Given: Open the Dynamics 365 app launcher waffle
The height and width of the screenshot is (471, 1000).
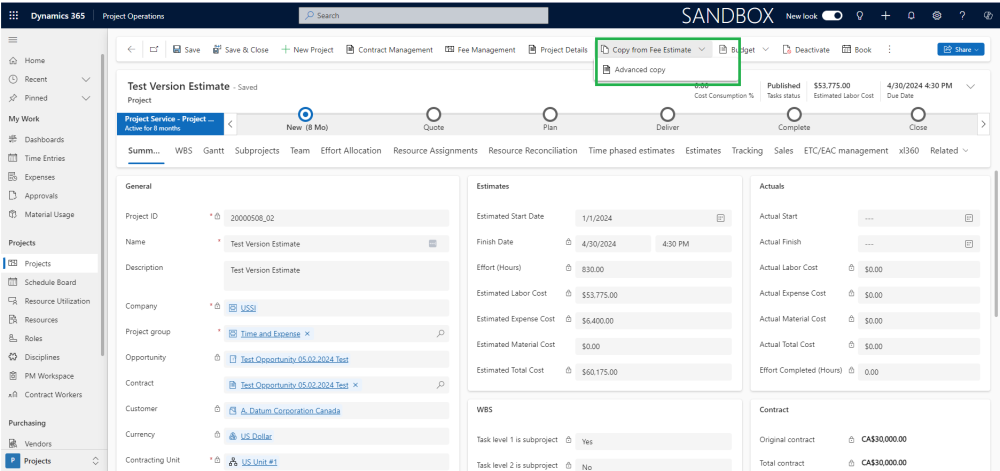Looking at the screenshot, I should [x=13, y=16].
